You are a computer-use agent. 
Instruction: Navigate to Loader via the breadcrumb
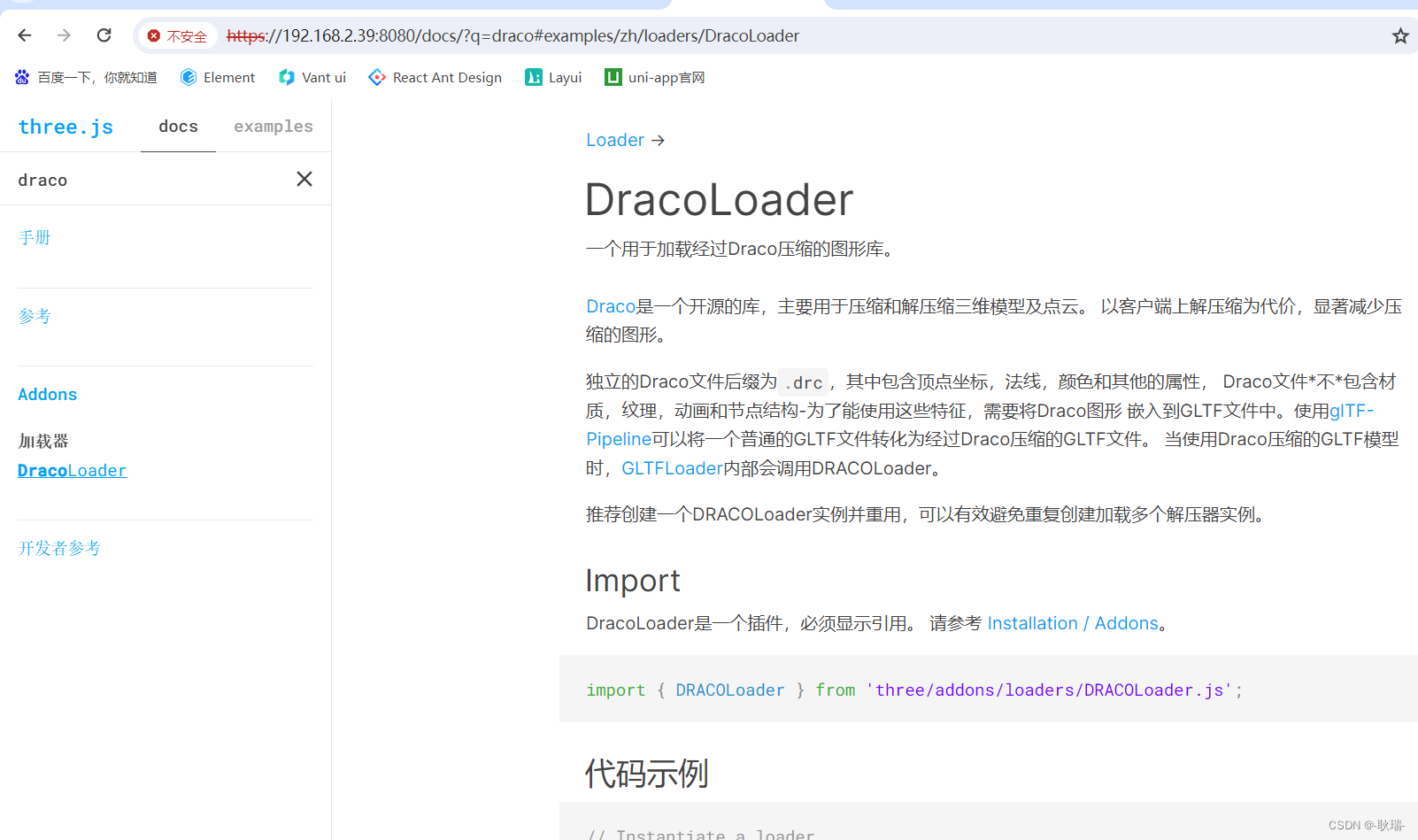point(614,140)
